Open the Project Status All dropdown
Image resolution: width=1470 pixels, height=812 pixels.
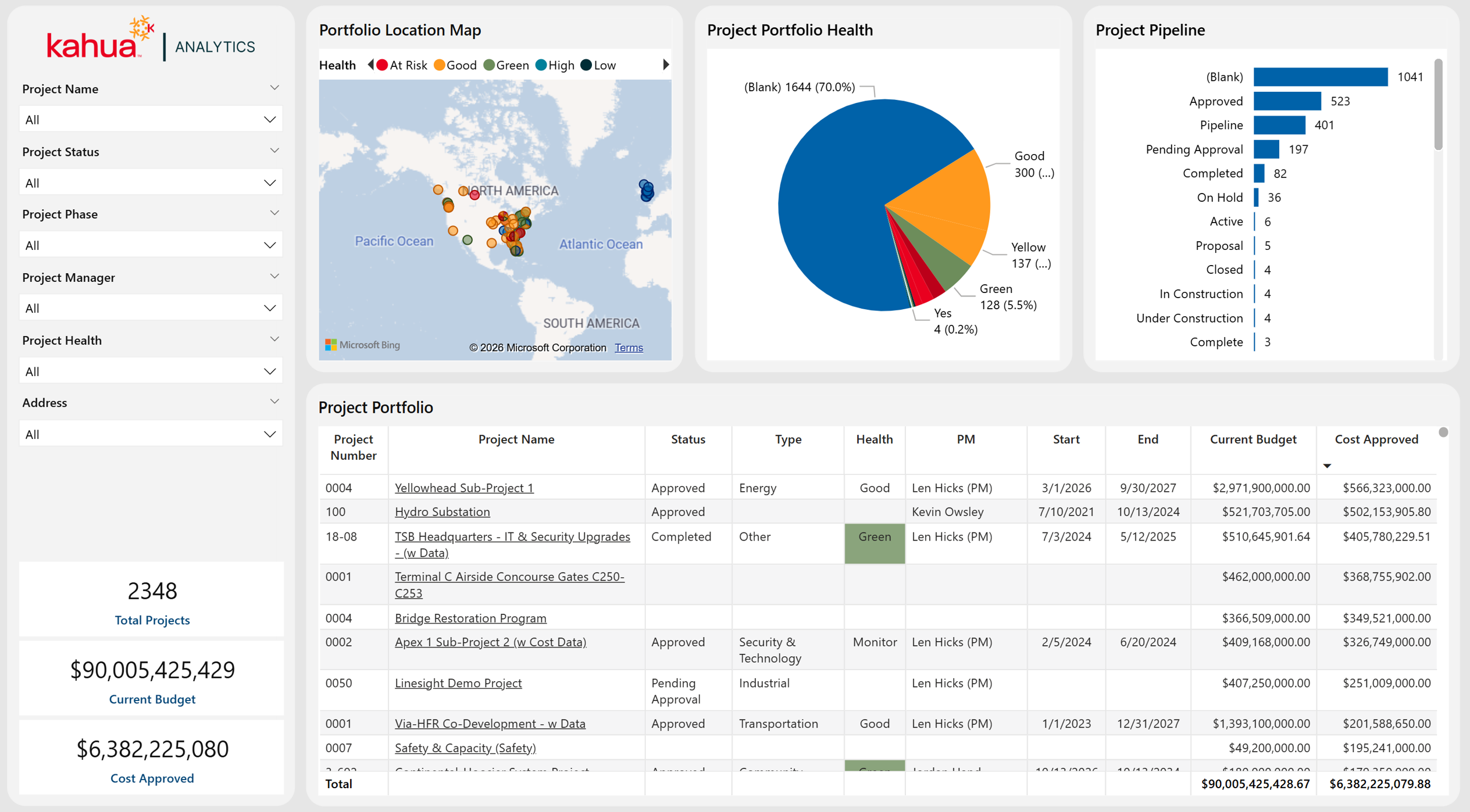click(x=151, y=183)
